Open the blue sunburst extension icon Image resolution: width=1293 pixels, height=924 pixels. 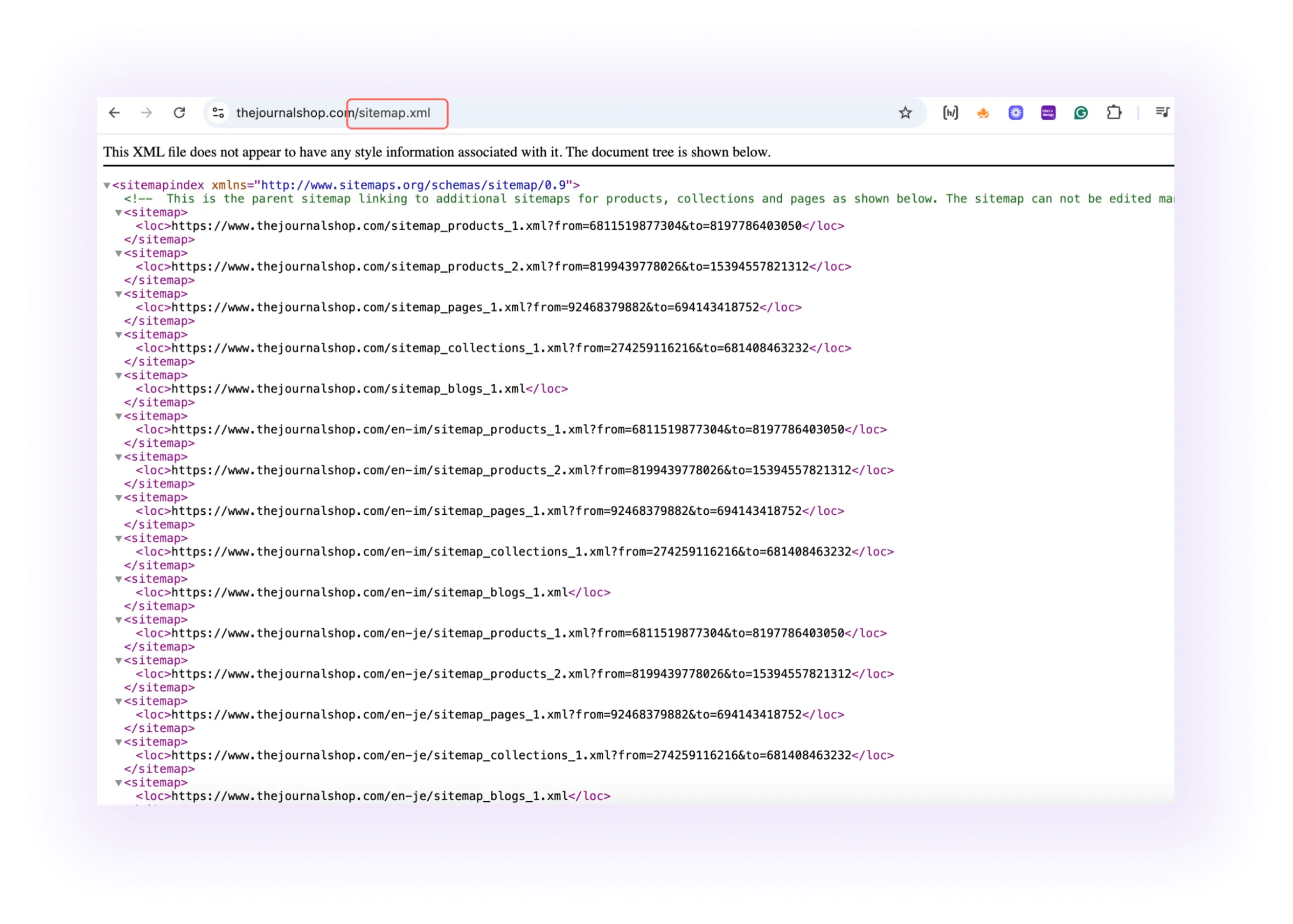pyautogui.click(x=1016, y=113)
